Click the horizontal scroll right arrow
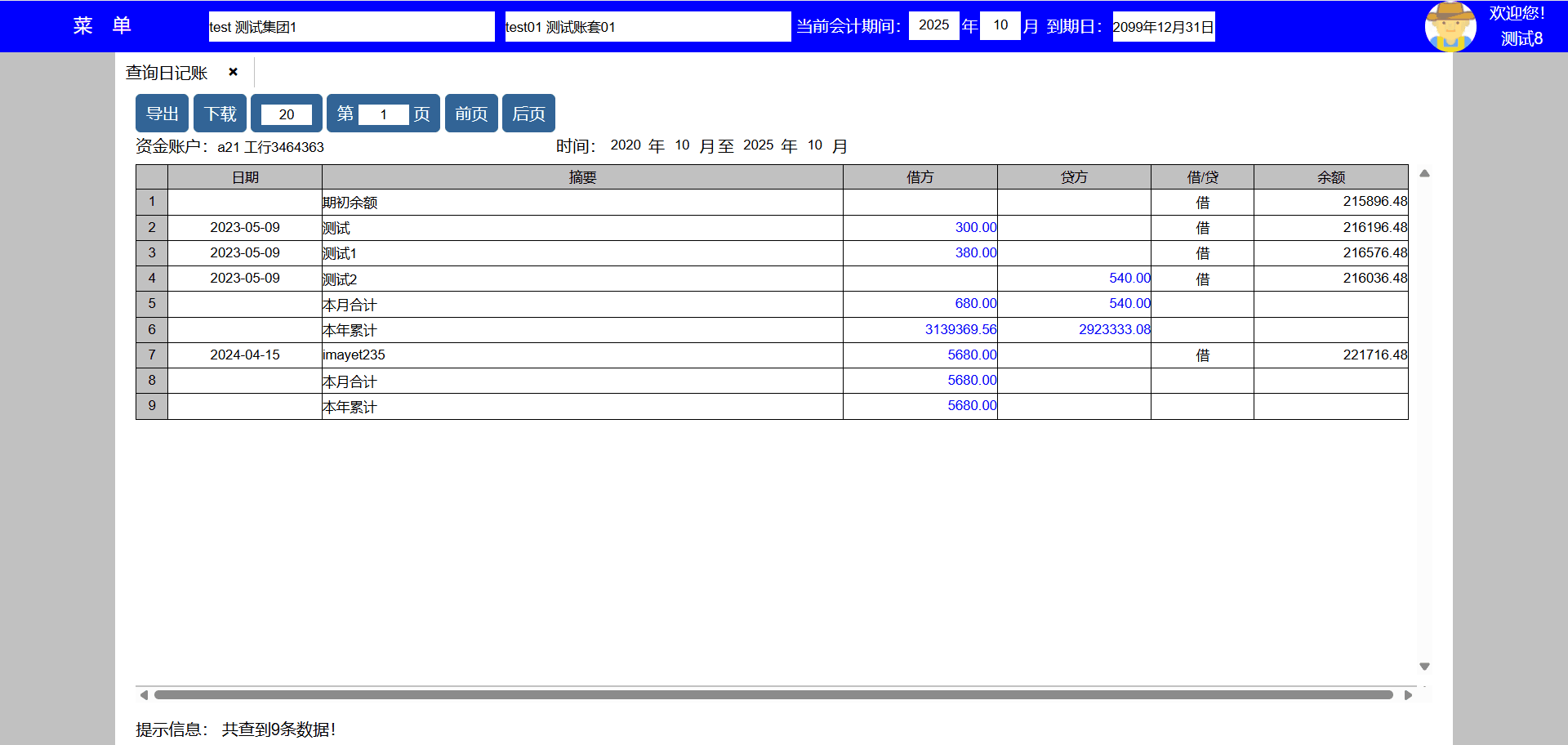The width and height of the screenshot is (1568, 745). [x=1408, y=695]
